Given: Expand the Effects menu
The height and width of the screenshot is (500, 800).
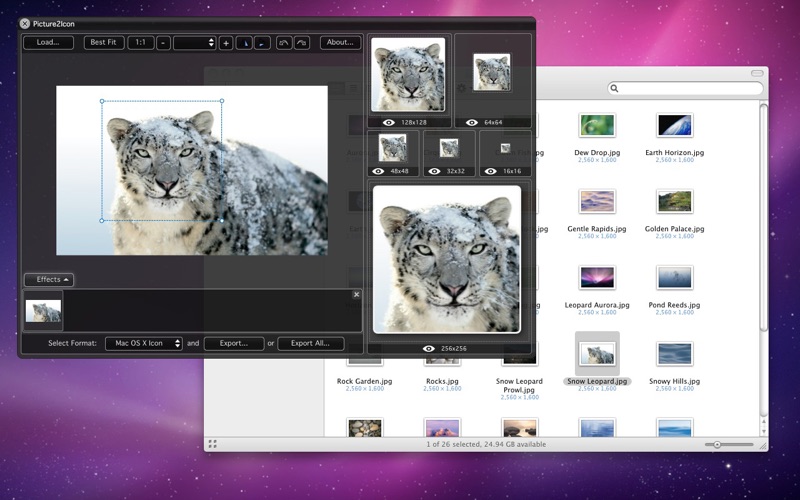Looking at the screenshot, I should (49, 280).
